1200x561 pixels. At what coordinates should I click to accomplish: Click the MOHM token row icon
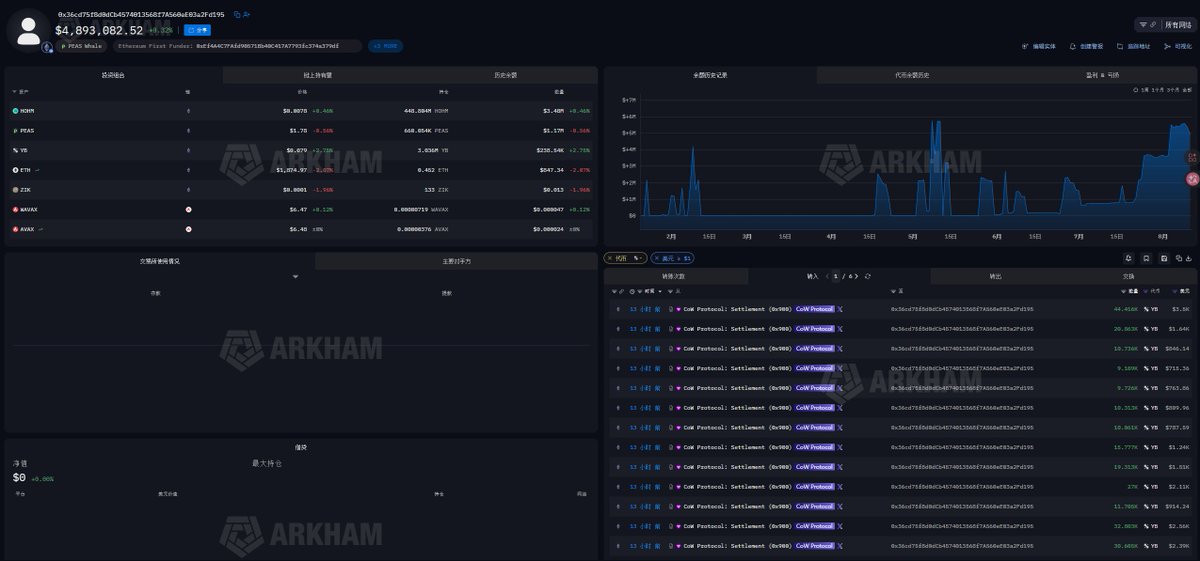pyautogui.click(x=15, y=111)
